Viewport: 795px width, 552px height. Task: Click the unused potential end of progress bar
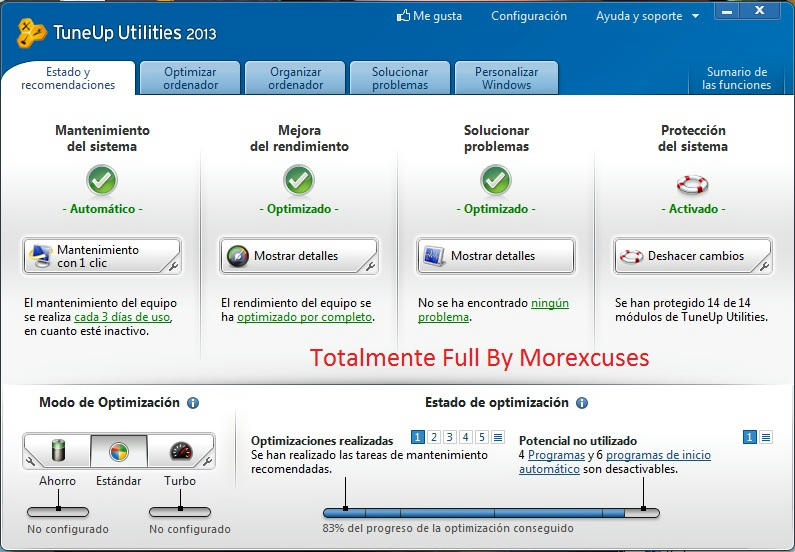click(x=642, y=513)
